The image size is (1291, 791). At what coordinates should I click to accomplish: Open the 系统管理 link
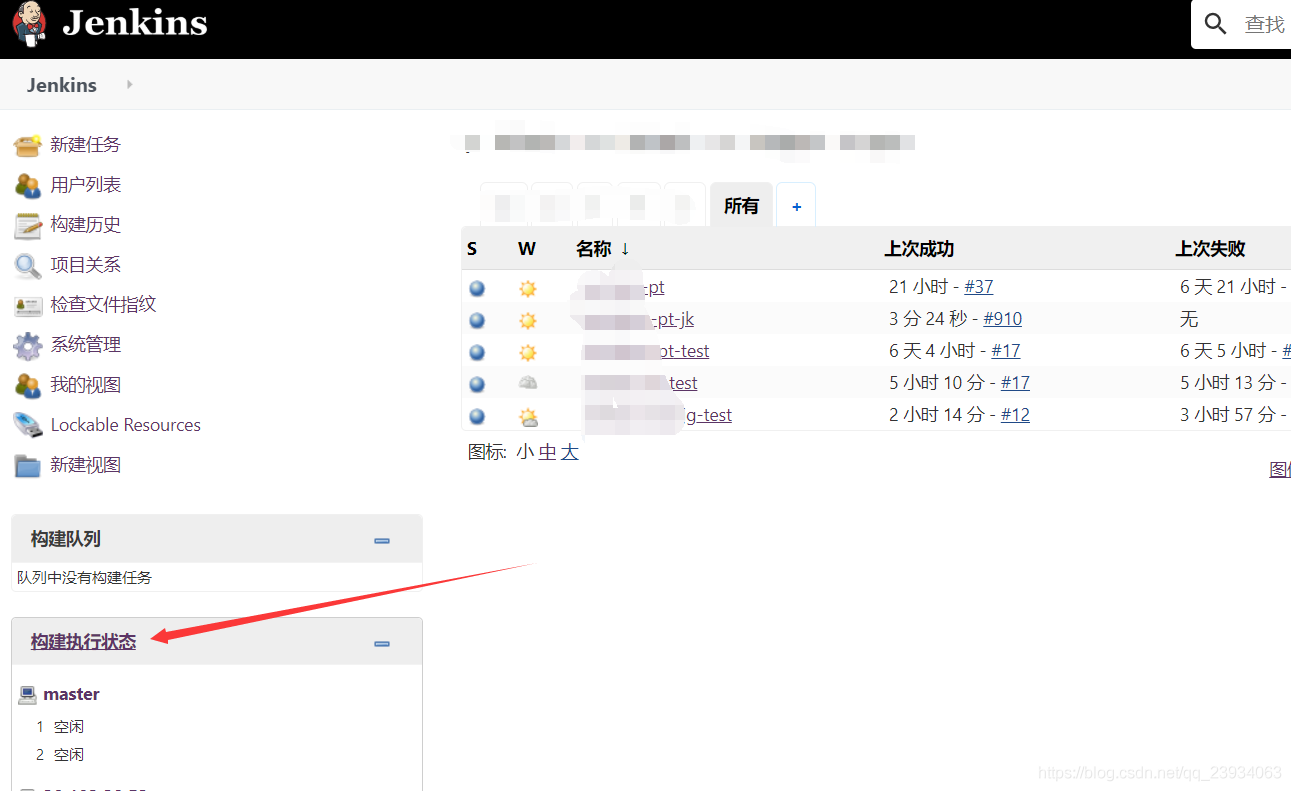(x=86, y=345)
